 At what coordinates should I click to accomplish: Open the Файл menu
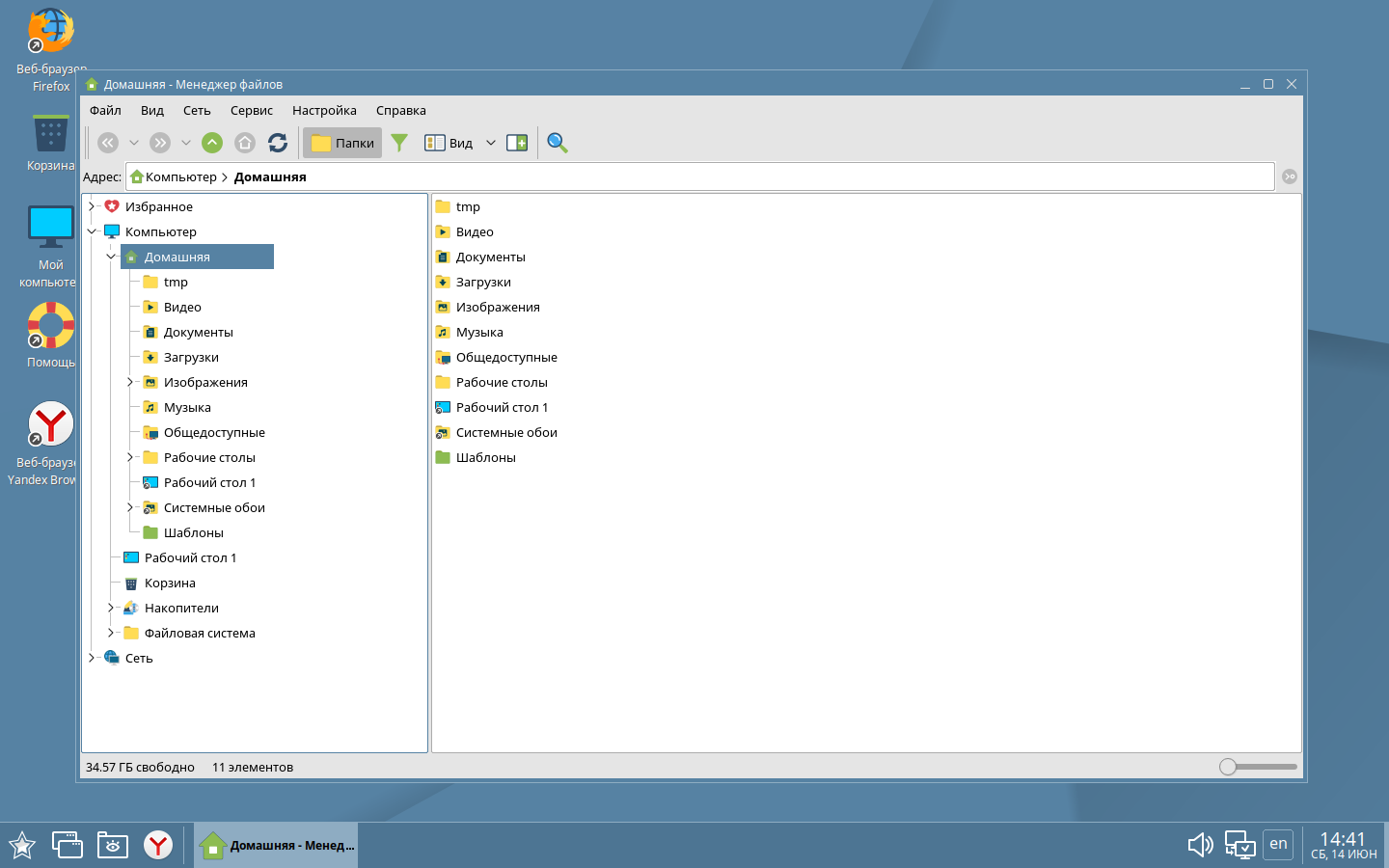[105, 110]
